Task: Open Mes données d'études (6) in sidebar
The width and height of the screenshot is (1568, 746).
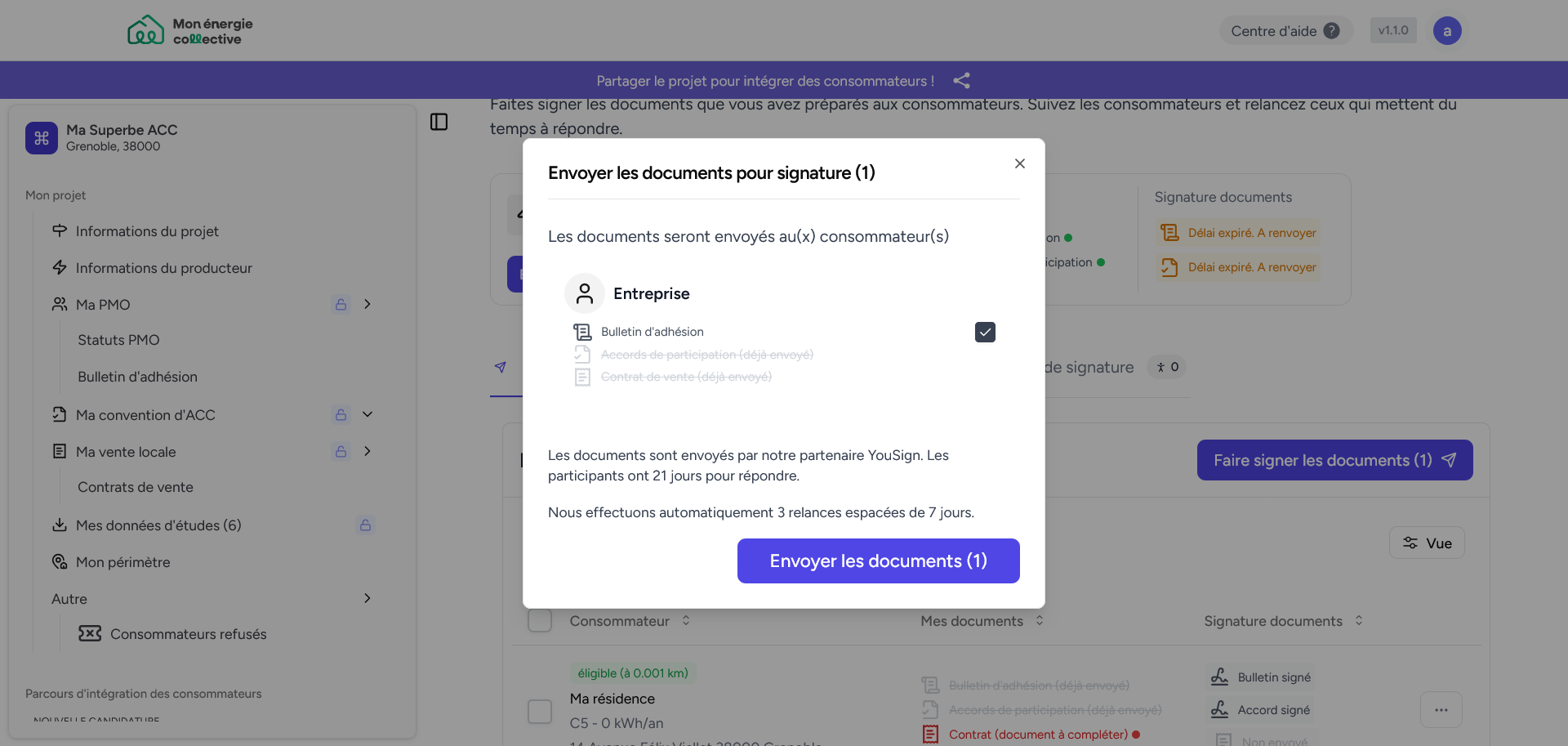Action: (158, 525)
